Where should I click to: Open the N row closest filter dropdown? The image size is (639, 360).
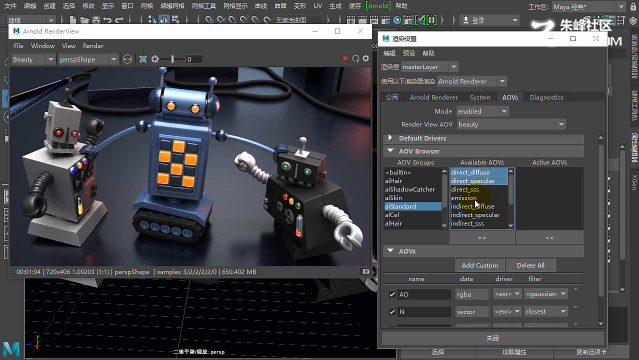[x=546, y=311]
